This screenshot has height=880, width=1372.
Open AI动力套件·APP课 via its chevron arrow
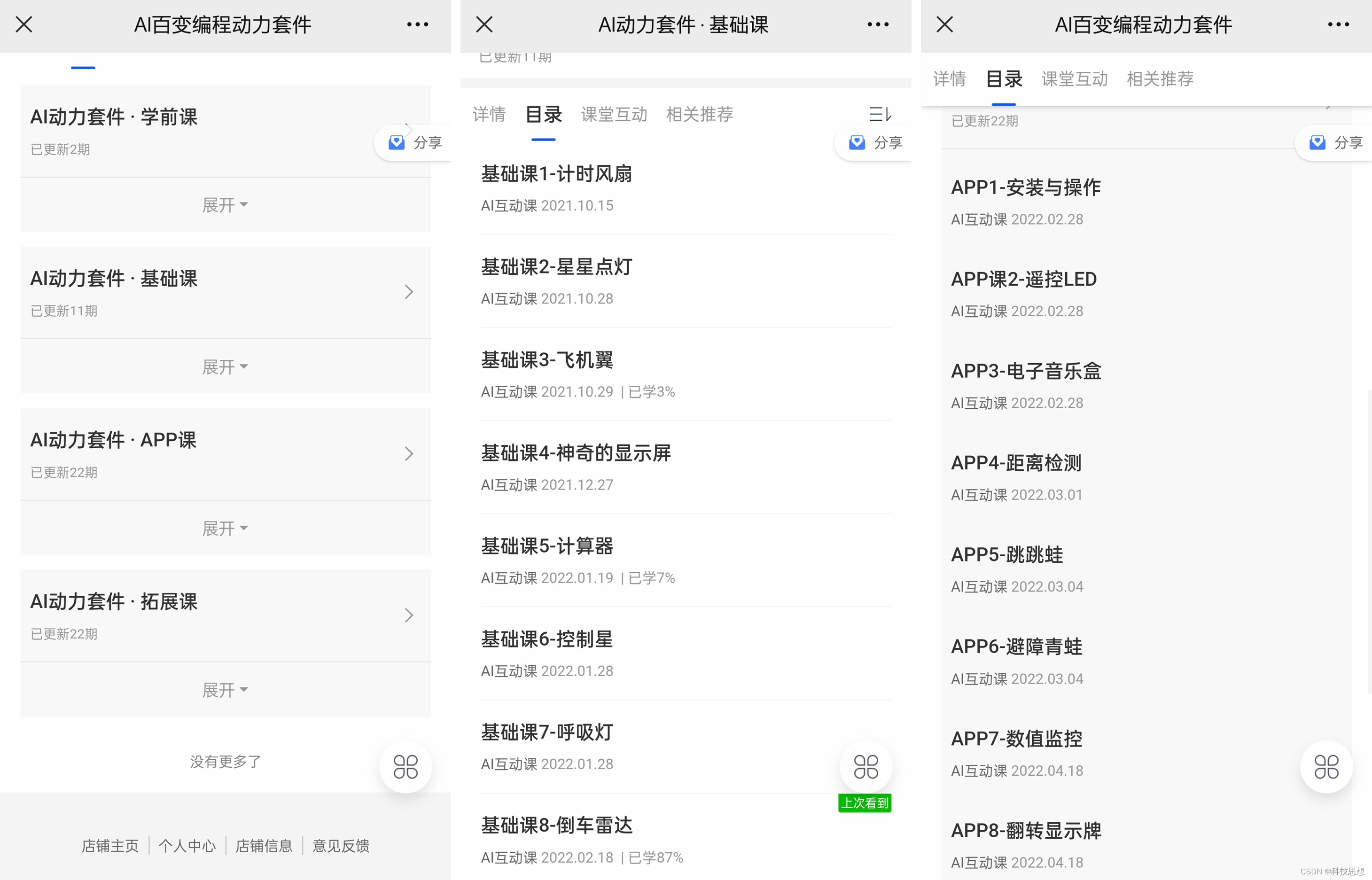click(x=409, y=454)
